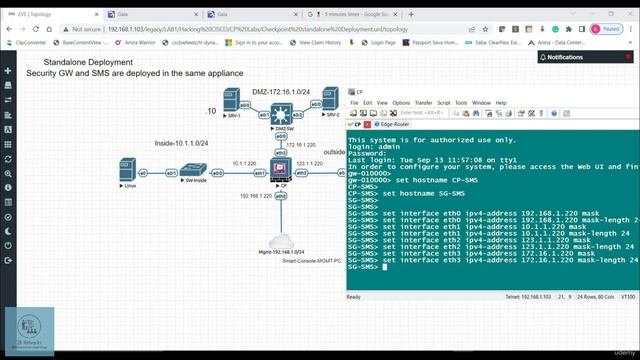The width and height of the screenshot is (640, 360).
Task: Click the Add an object plus icon in EVE sidebar
Action: pos(8,71)
